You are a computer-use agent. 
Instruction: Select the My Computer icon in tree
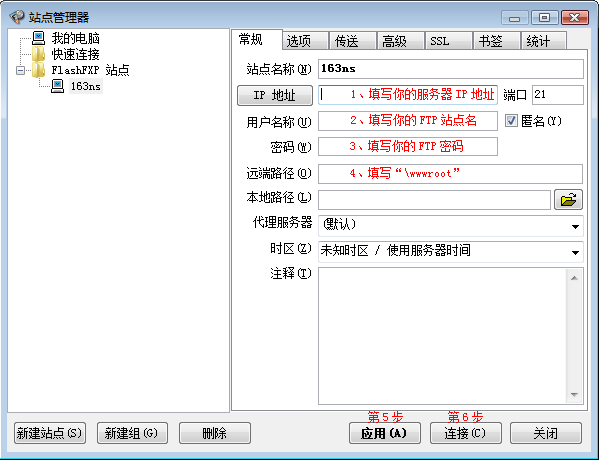pyautogui.click(x=39, y=38)
